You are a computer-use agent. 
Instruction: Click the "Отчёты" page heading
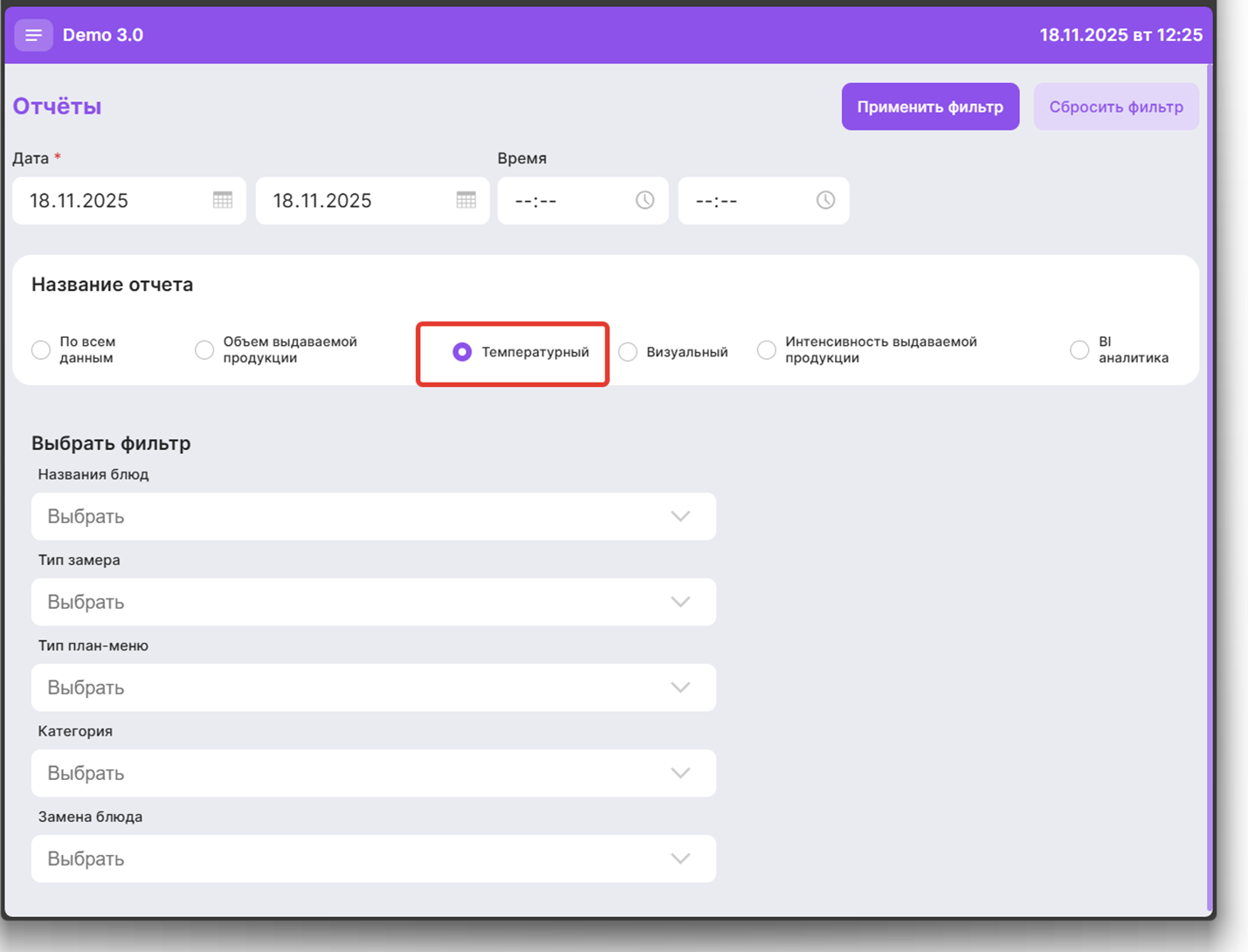[57, 107]
